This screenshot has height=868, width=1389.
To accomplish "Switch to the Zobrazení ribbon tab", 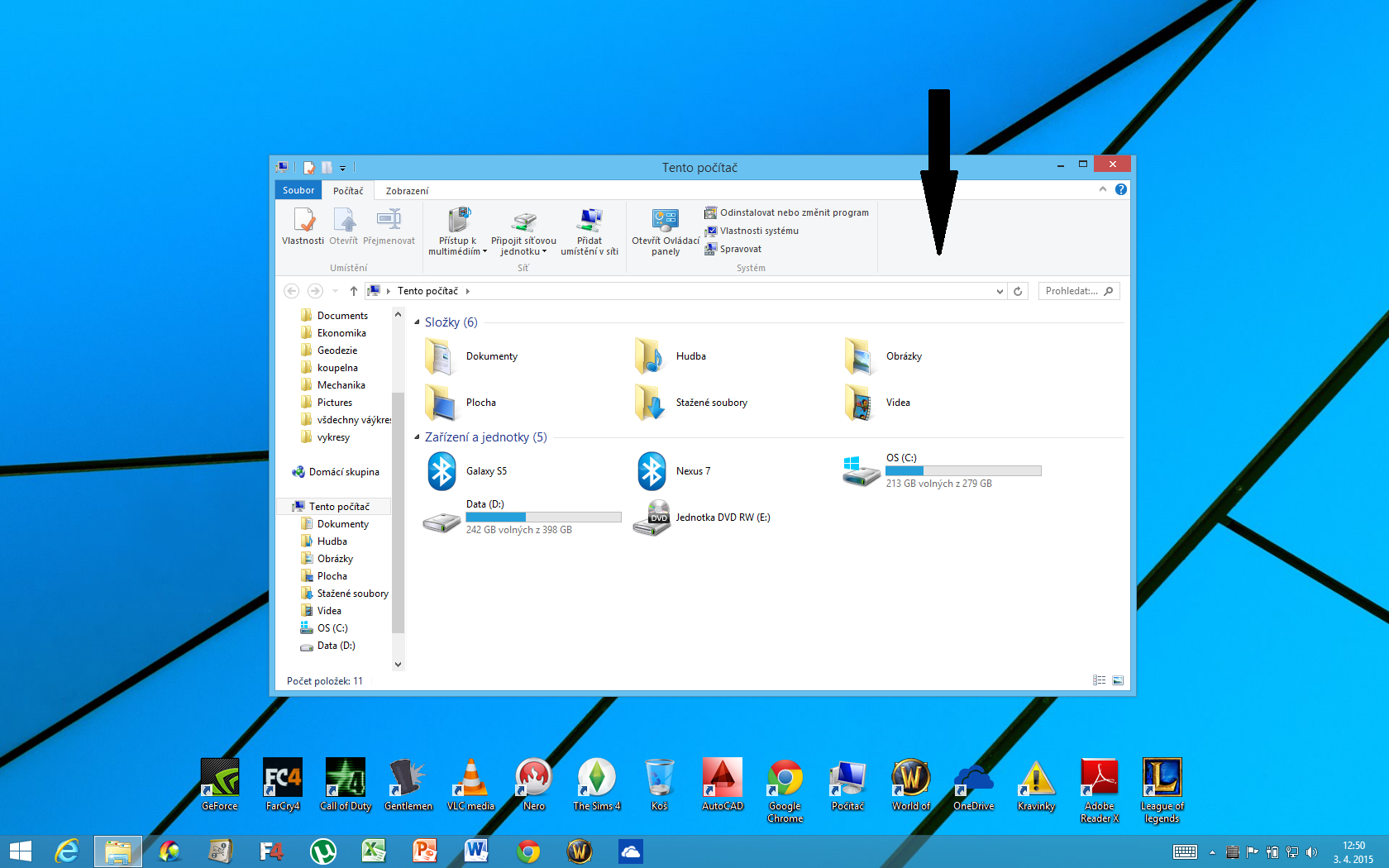I will (407, 191).
